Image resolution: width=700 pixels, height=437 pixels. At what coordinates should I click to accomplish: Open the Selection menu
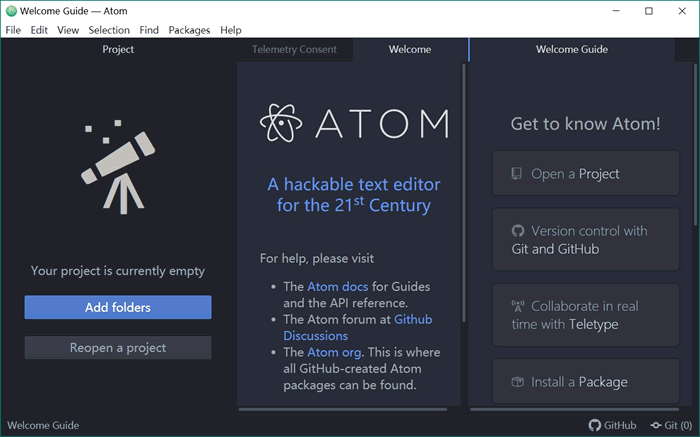109,30
